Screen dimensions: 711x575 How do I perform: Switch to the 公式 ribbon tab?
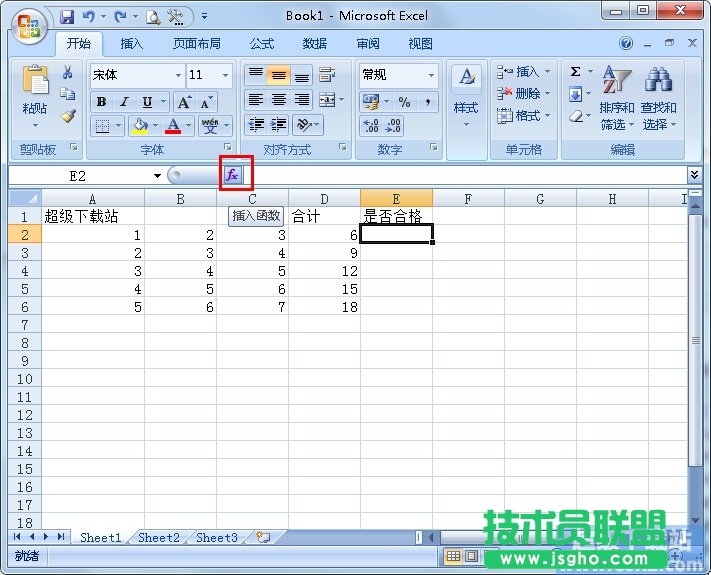pos(262,44)
